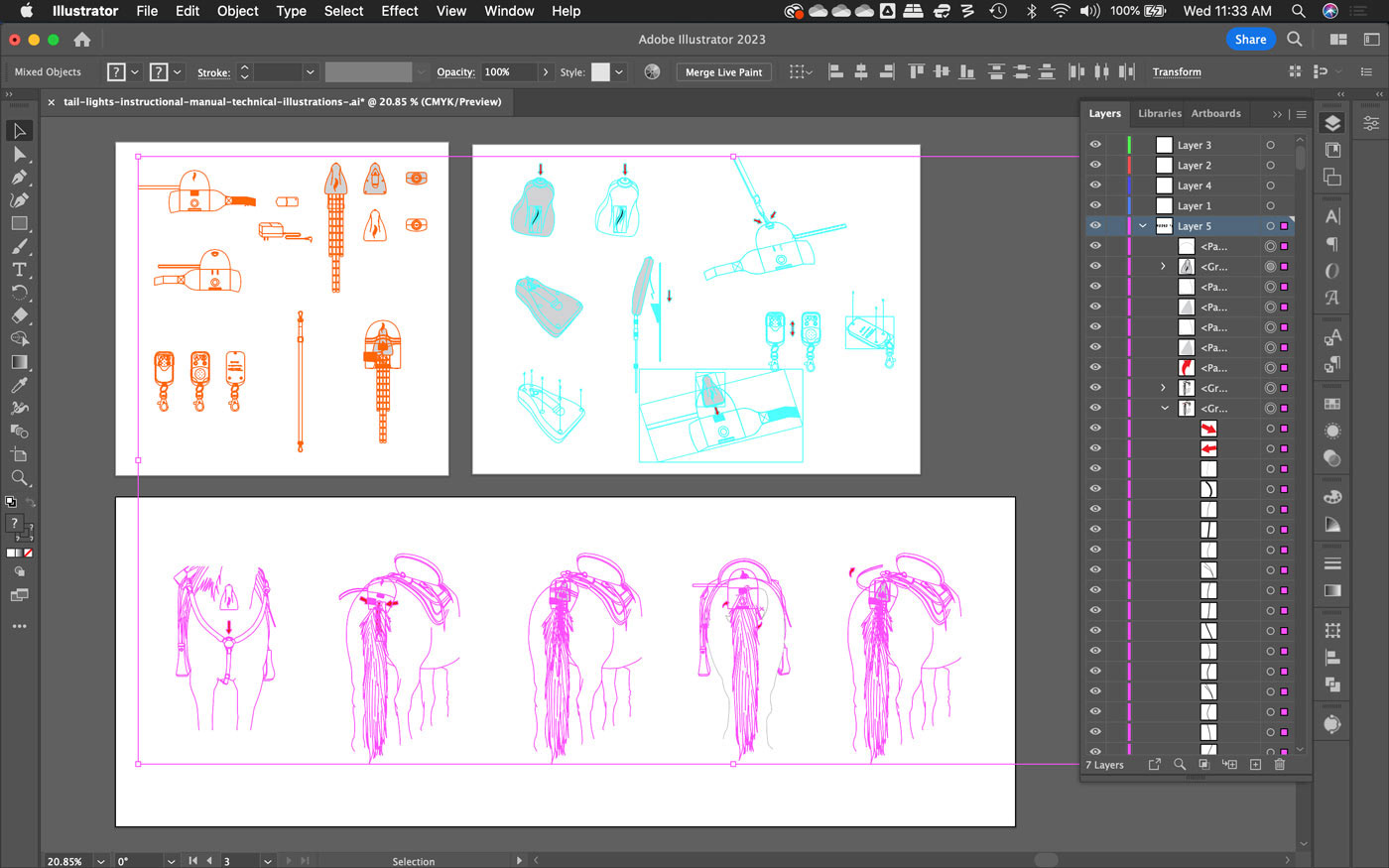Viewport: 1389px width, 868px height.
Task: Choose the Eyedropper tool
Action: pyautogui.click(x=19, y=385)
